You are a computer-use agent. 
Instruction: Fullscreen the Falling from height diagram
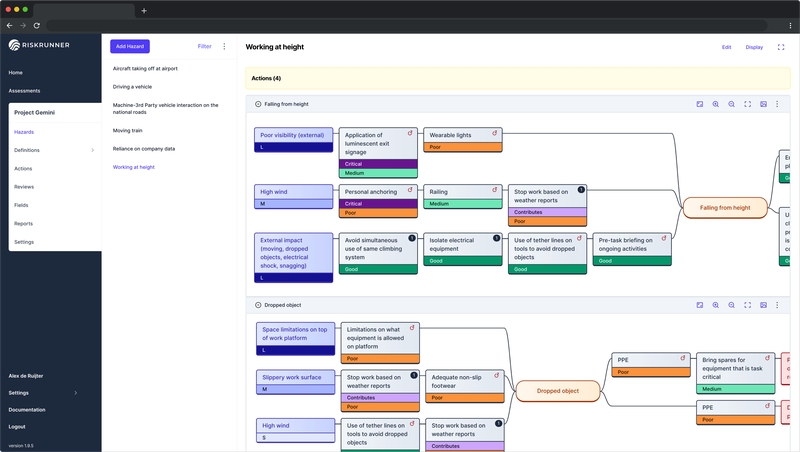747,104
